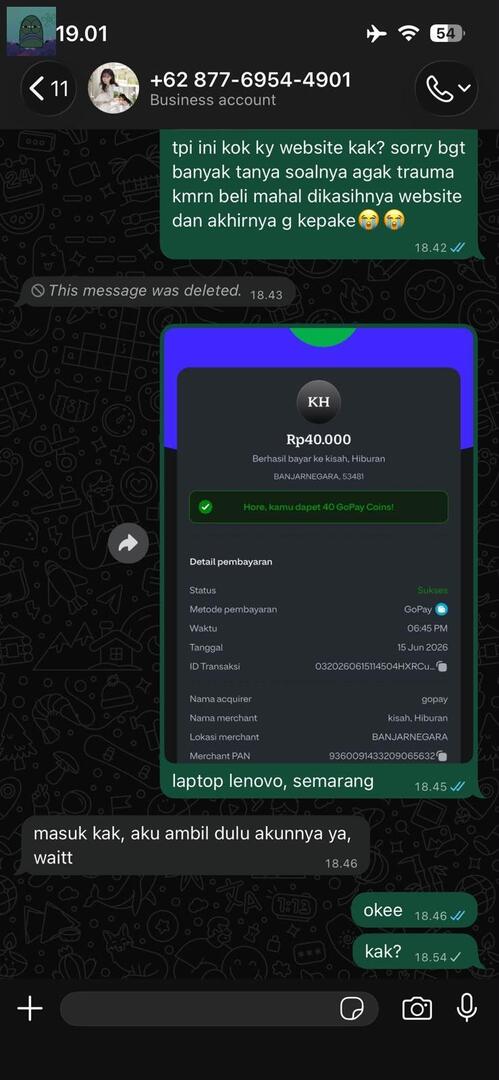Tap 'Hore, kamu dapet 40 GoPay Coins!' banner
The width and height of the screenshot is (499, 1080).
[x=318, y=507]
